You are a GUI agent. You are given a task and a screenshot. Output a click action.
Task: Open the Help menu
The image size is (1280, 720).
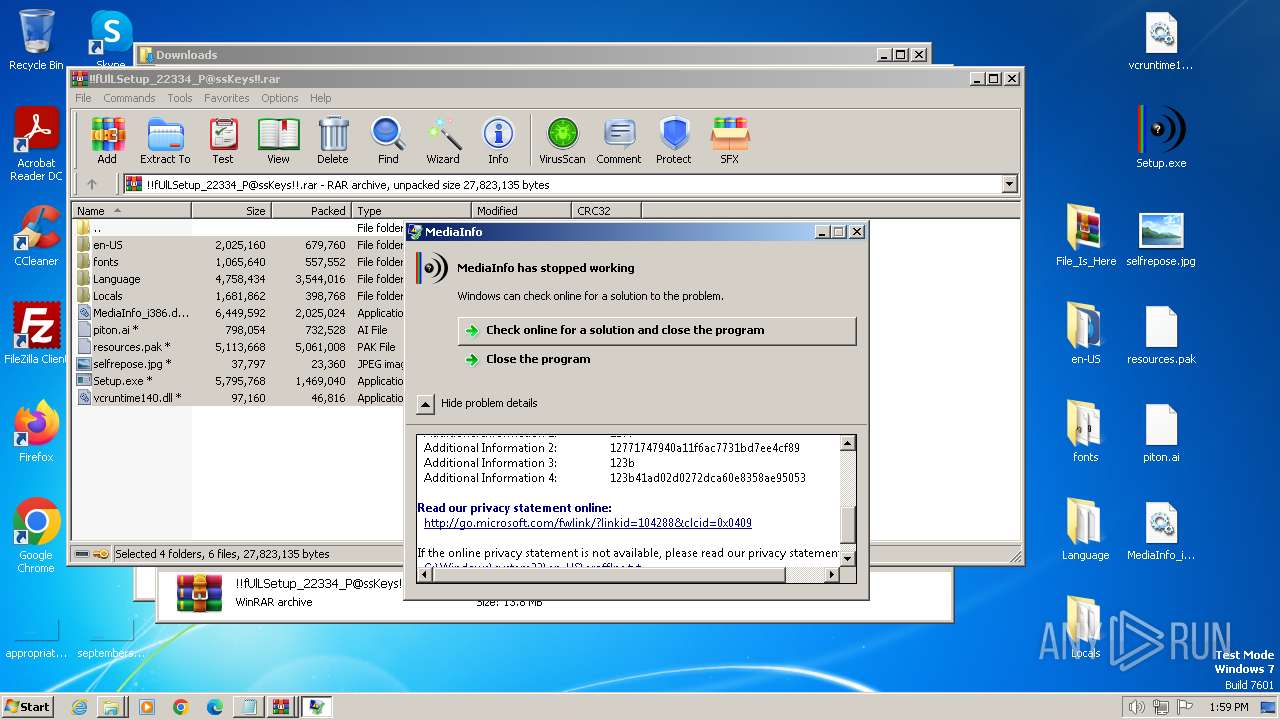[x=320, y=98]
